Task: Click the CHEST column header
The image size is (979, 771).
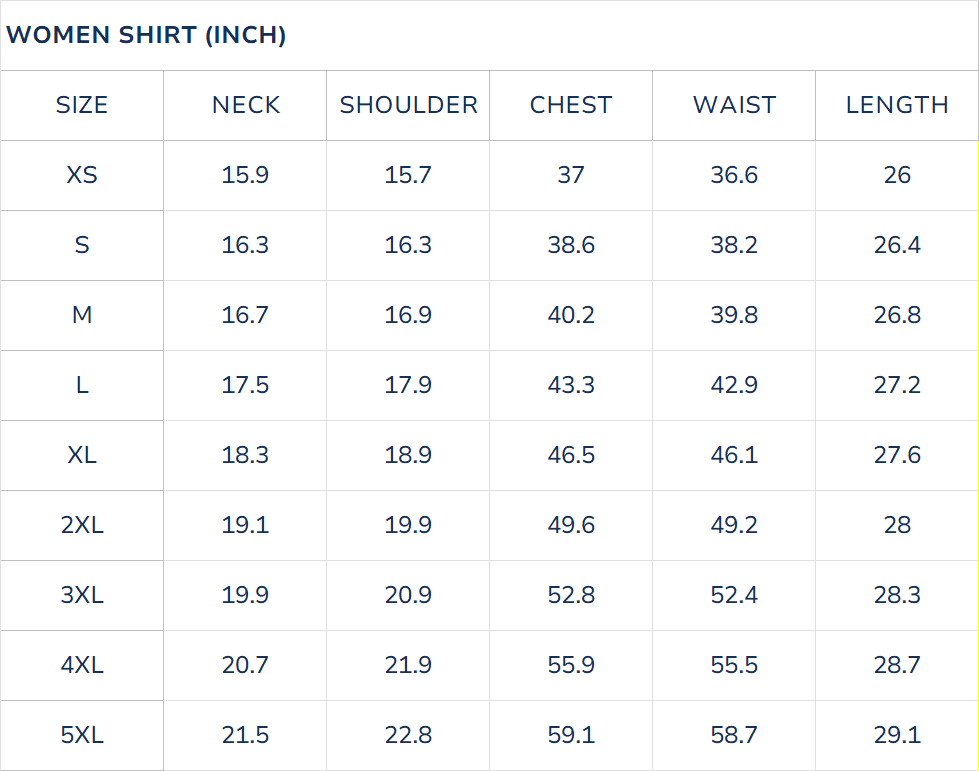Action: [x=571, y=105]
